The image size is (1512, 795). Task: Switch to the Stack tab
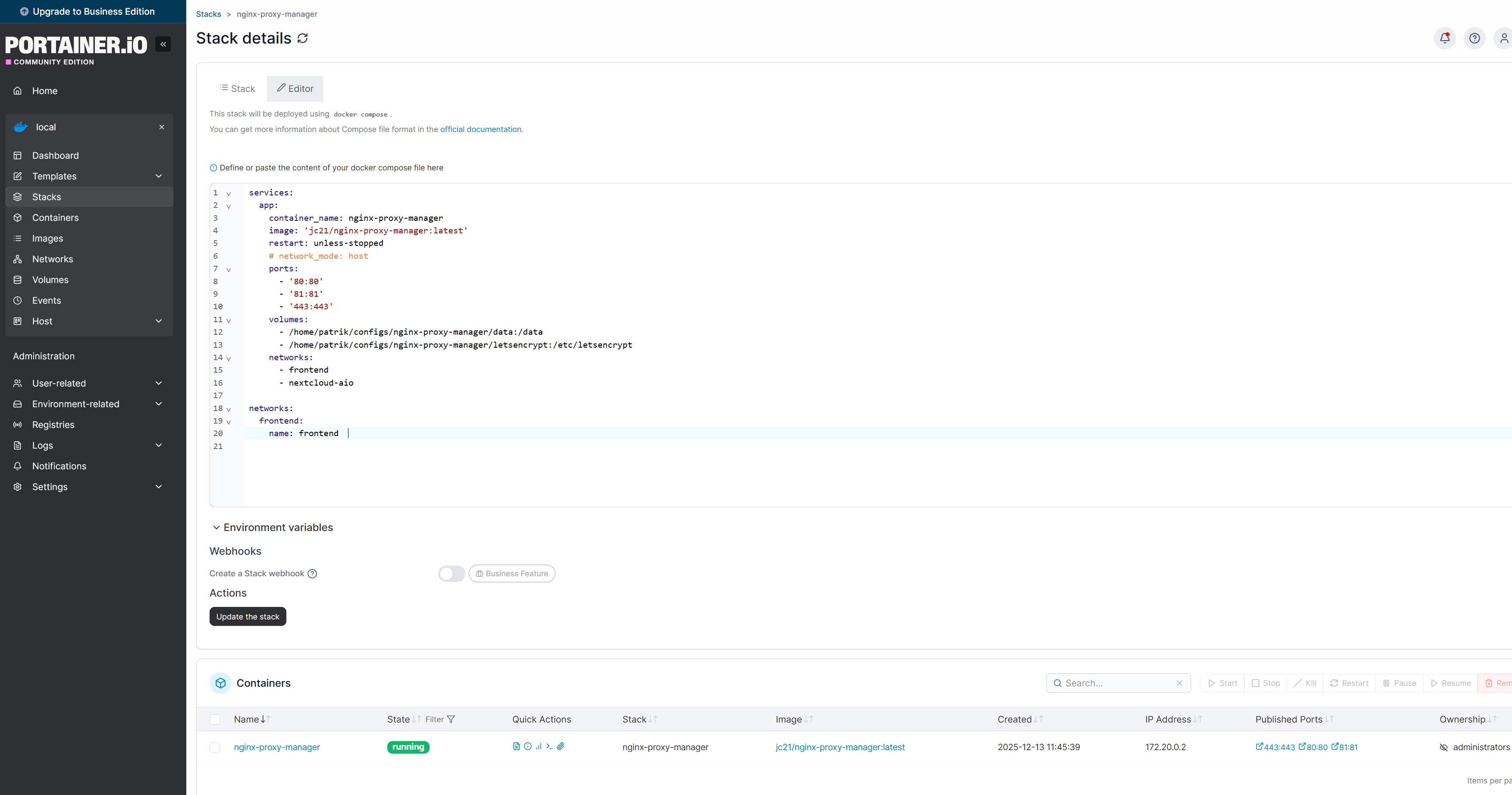(x=238, y=89)
